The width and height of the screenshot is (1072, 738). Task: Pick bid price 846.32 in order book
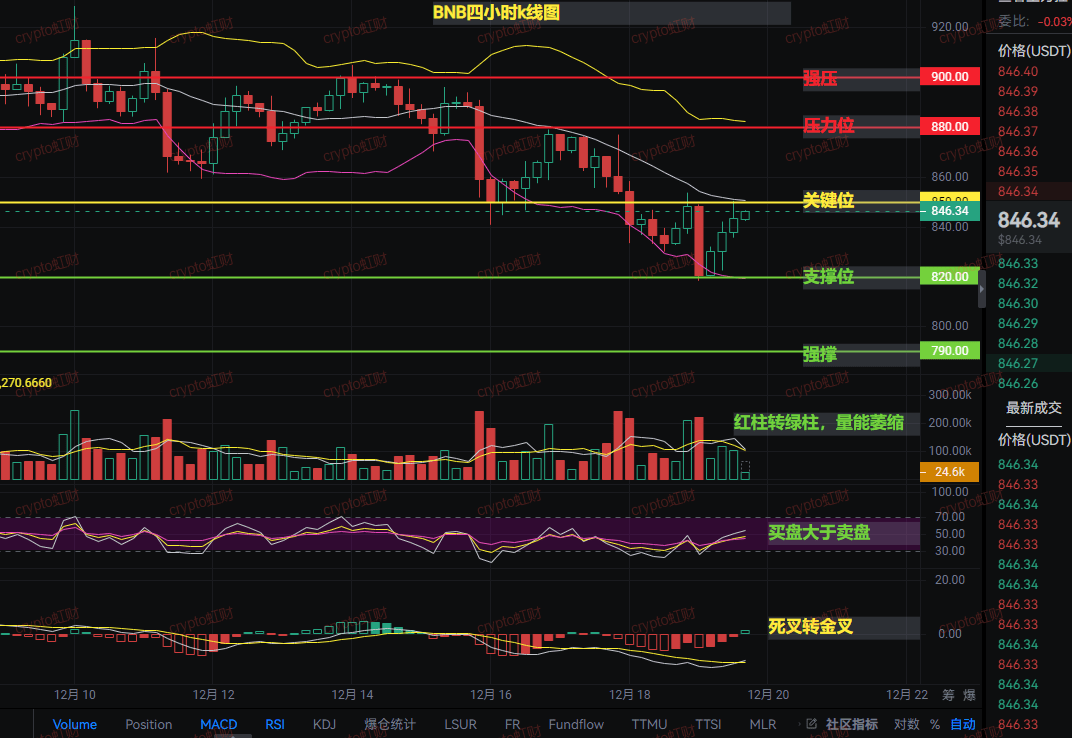tap(1017, 283)
